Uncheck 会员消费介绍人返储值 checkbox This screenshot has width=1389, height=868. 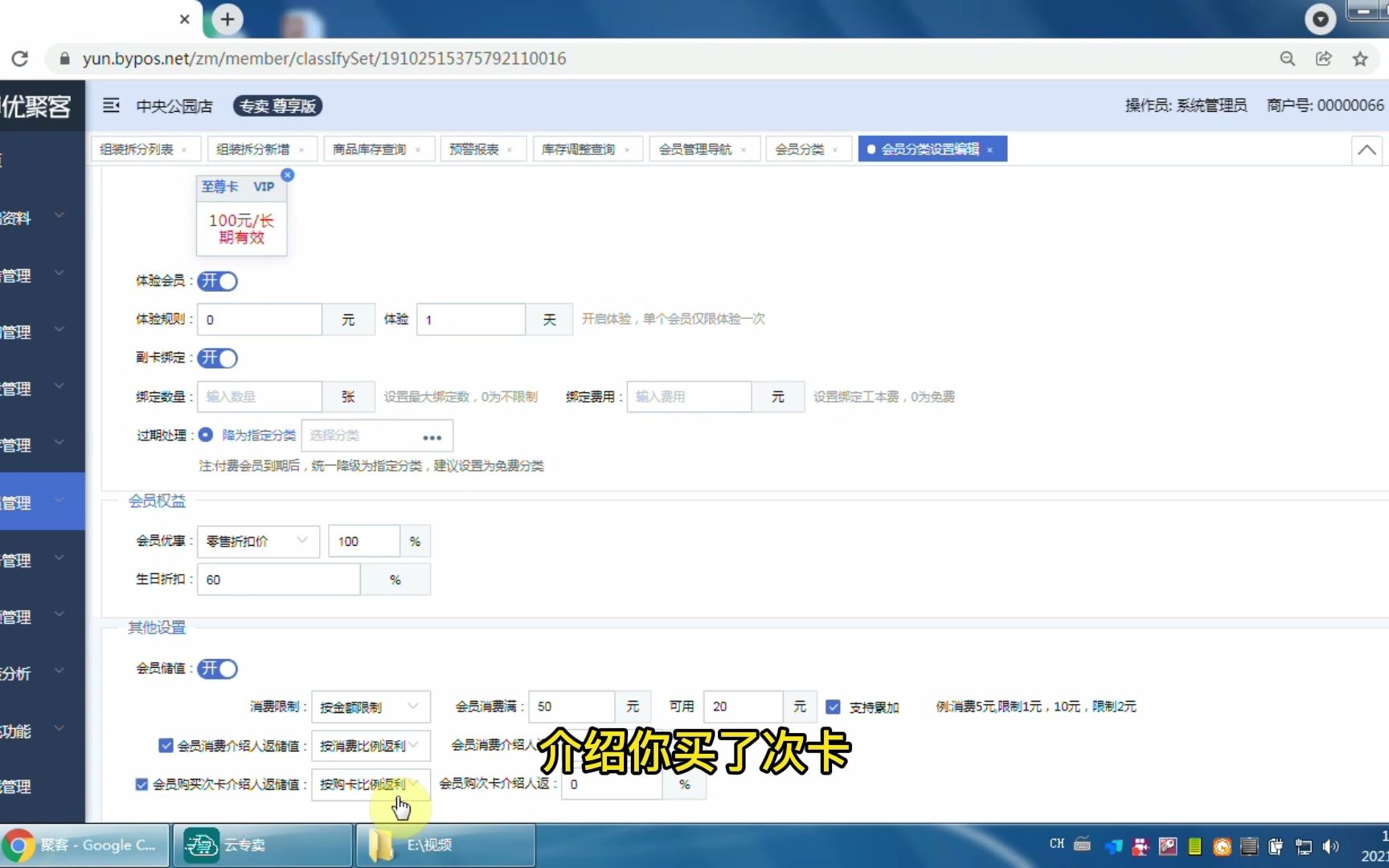click(166, 746)
